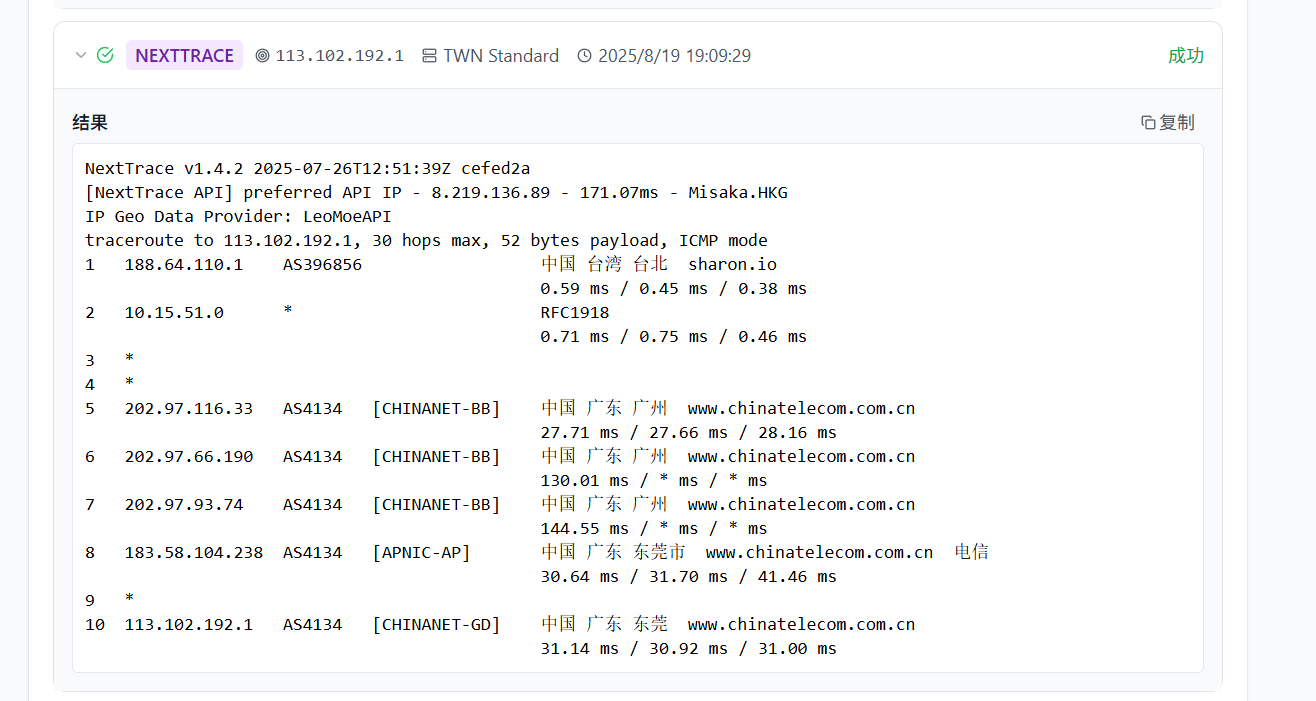Click the sharon.io hostname in hop 1
Image resolution: width=1316 pixels, height=701 pixels.
coord(732,264)
